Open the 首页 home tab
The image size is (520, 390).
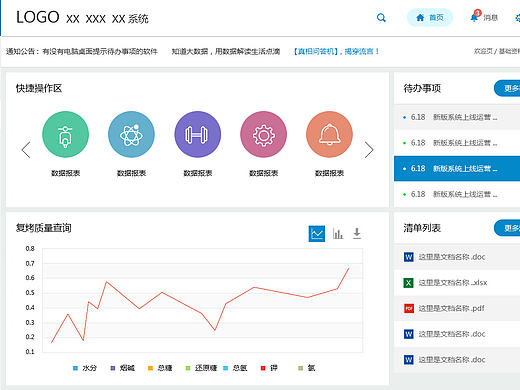(430, 18)
